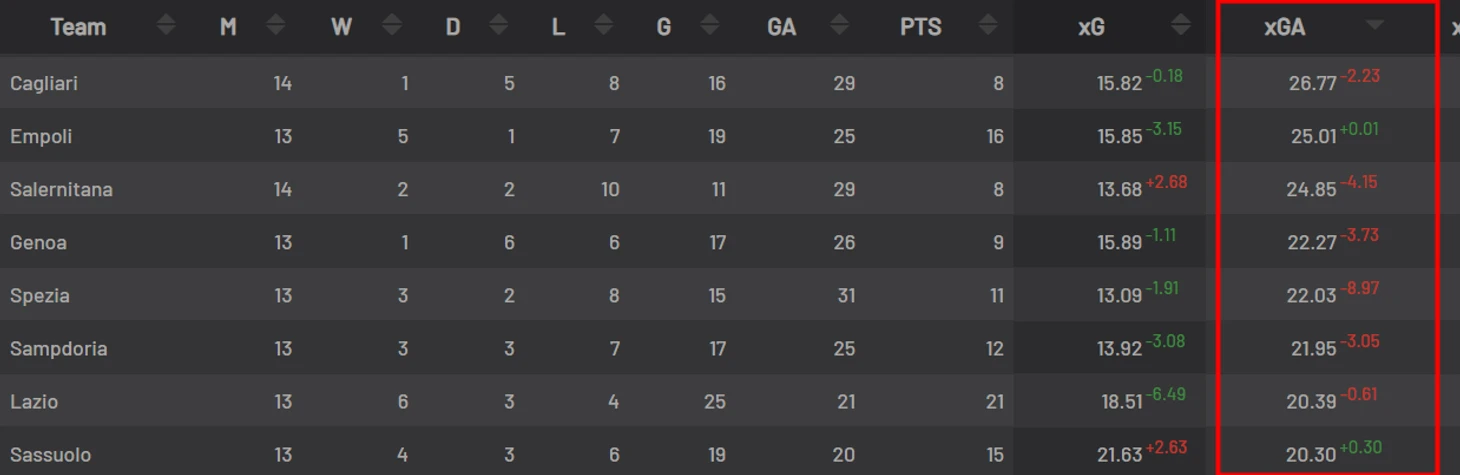
Task: Open Cagliari team page
Action: [x=44, y=83]
